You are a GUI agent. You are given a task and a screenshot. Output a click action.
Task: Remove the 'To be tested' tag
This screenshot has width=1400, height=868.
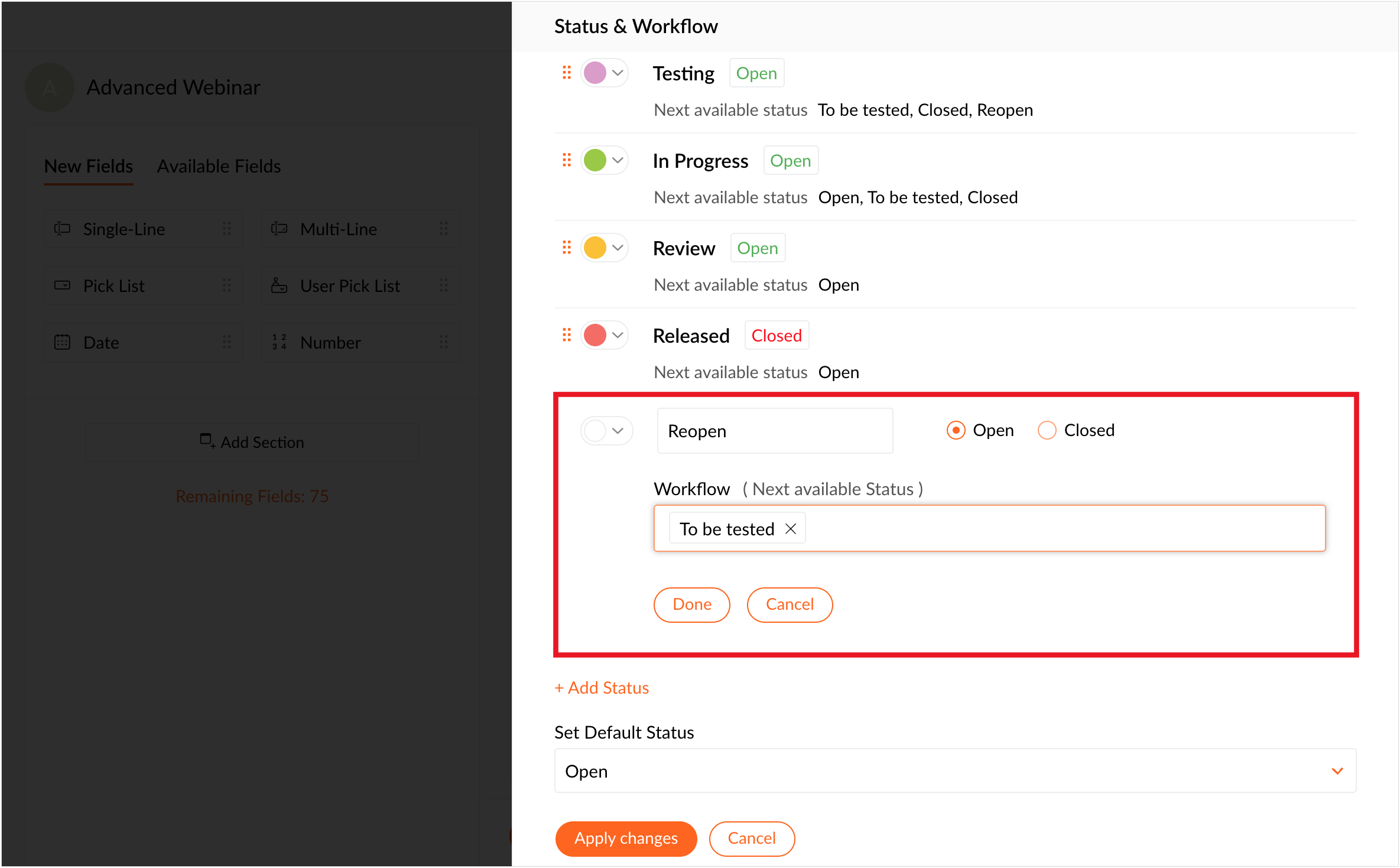tap(791, 529)
